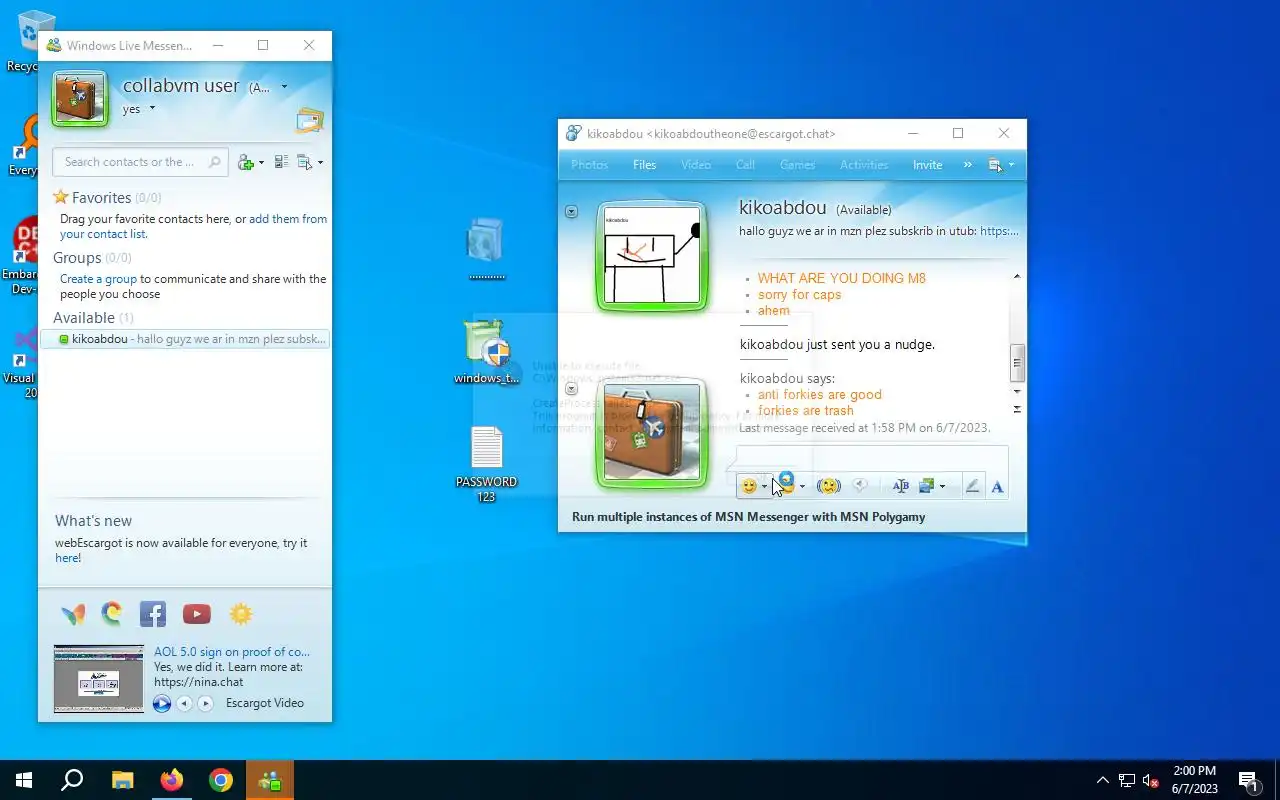This screenshot has width=1280, height=800.
Task: Click the 'Create a group' link
Action: (98, 279)
